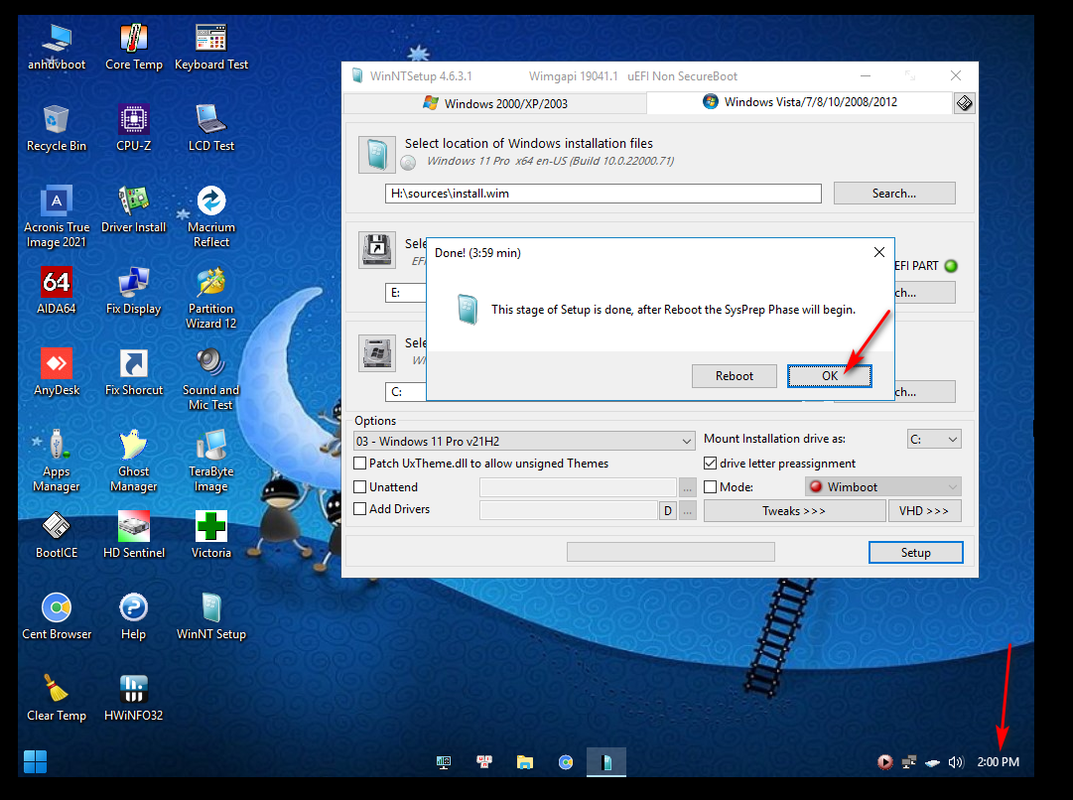The height and width of the screenshot is (800, 1073).
Task: Click the D button beside Add Drivers
Action: pyautogui.click(x=667, y=511)
